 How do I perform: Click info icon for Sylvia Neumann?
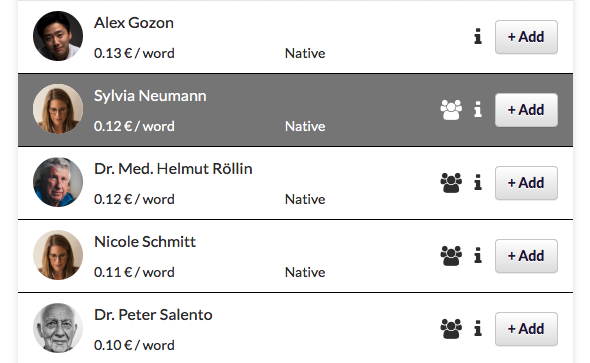(478, 110)
